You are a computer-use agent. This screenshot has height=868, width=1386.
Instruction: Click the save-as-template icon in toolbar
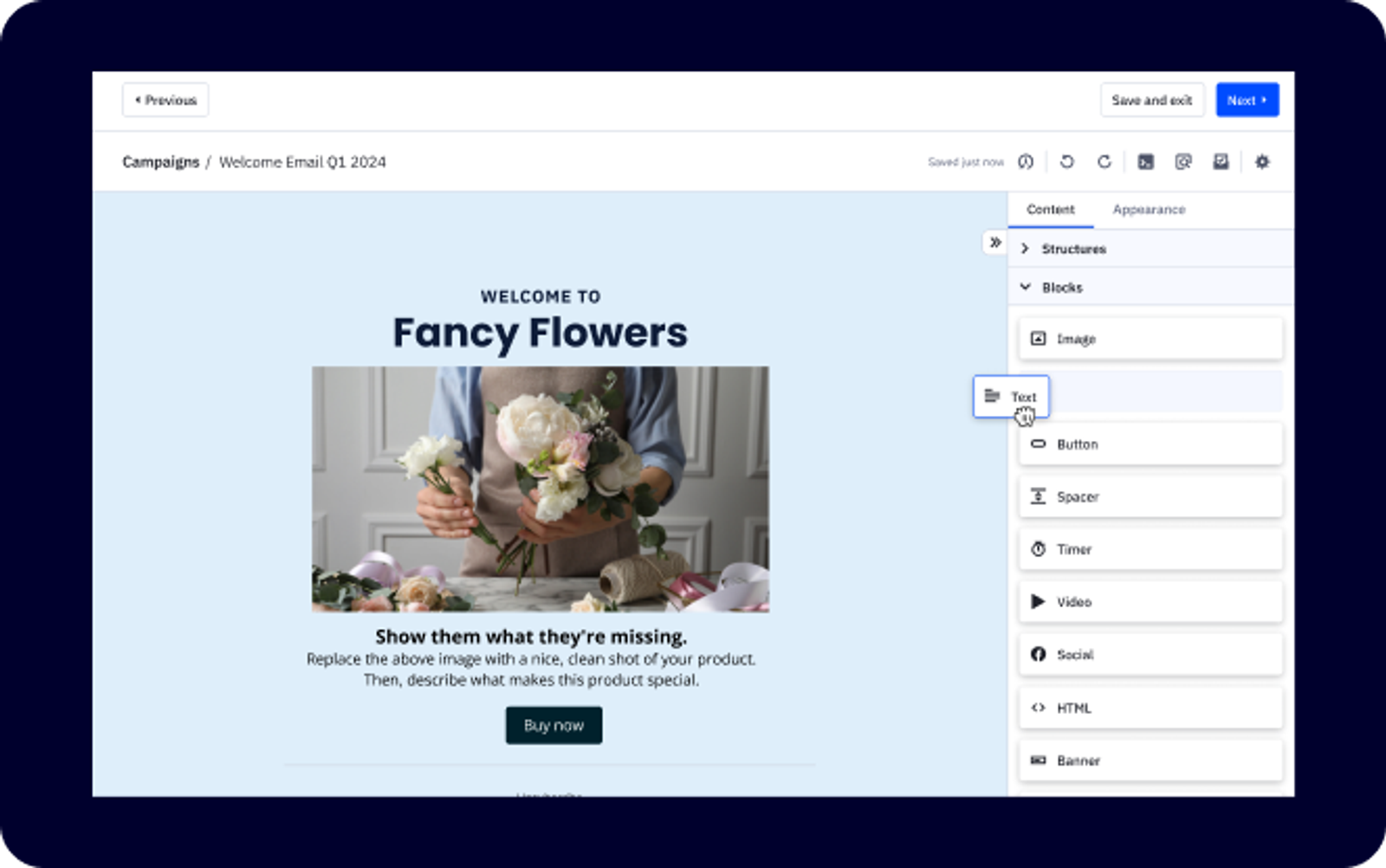pyautogui.click(x=1221, y=162)
